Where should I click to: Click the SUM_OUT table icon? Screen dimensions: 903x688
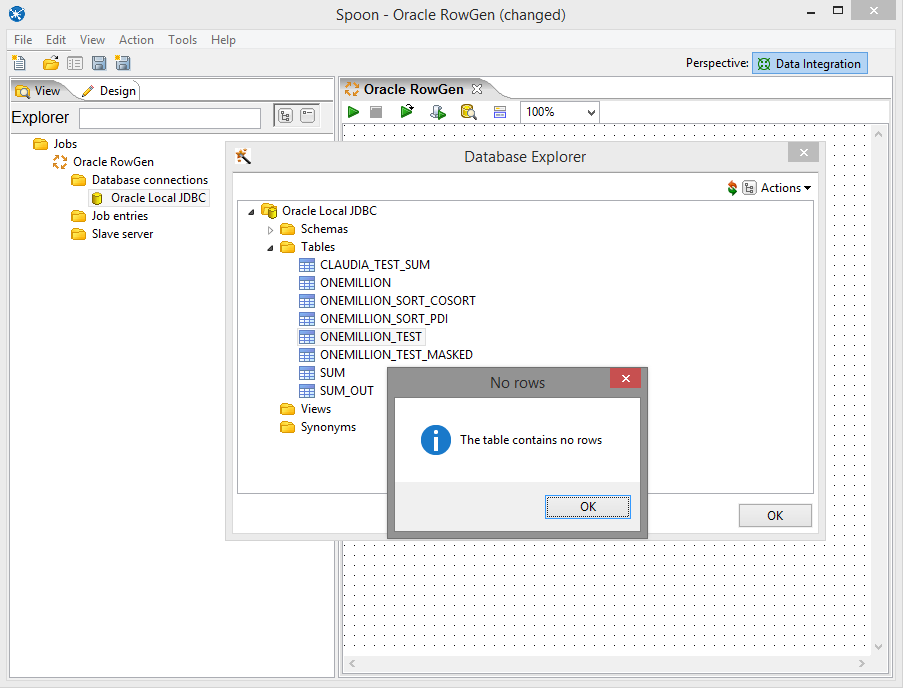pyautogui.click(x=307, y=391)
